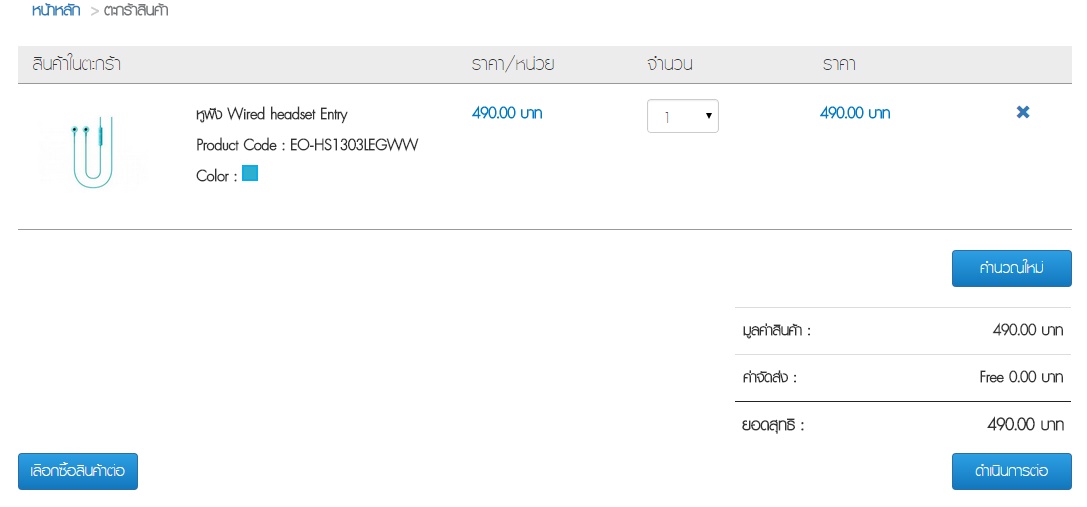This screenshot has height=507, width=1087.
Task: Click the item's line total price
Action: pos(855,113)
